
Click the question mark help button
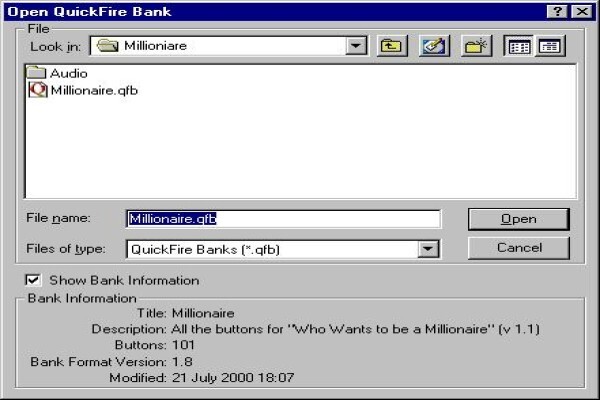[x=557, y=12]
